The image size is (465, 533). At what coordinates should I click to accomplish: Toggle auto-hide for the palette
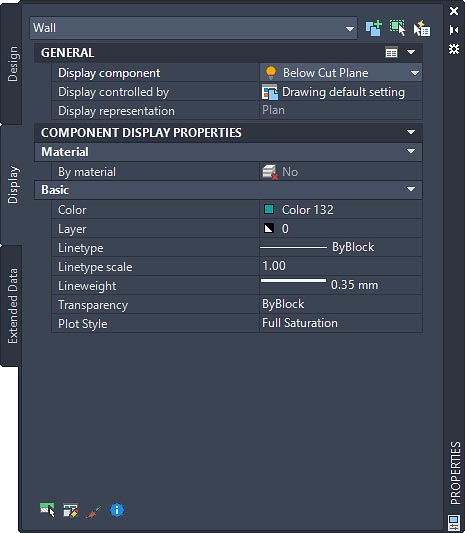click(x=454, y=30)
